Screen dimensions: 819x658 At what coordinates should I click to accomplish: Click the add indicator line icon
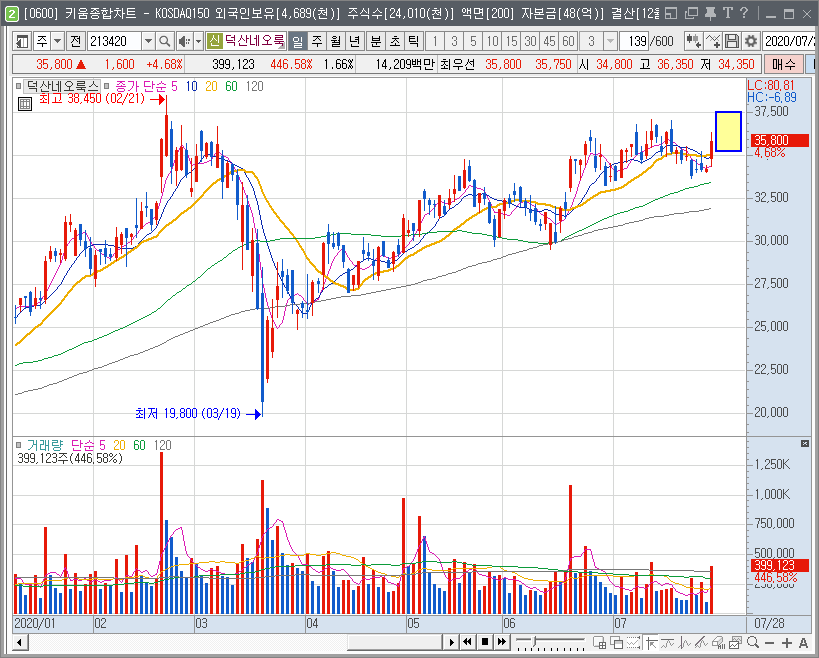(712, 41)
